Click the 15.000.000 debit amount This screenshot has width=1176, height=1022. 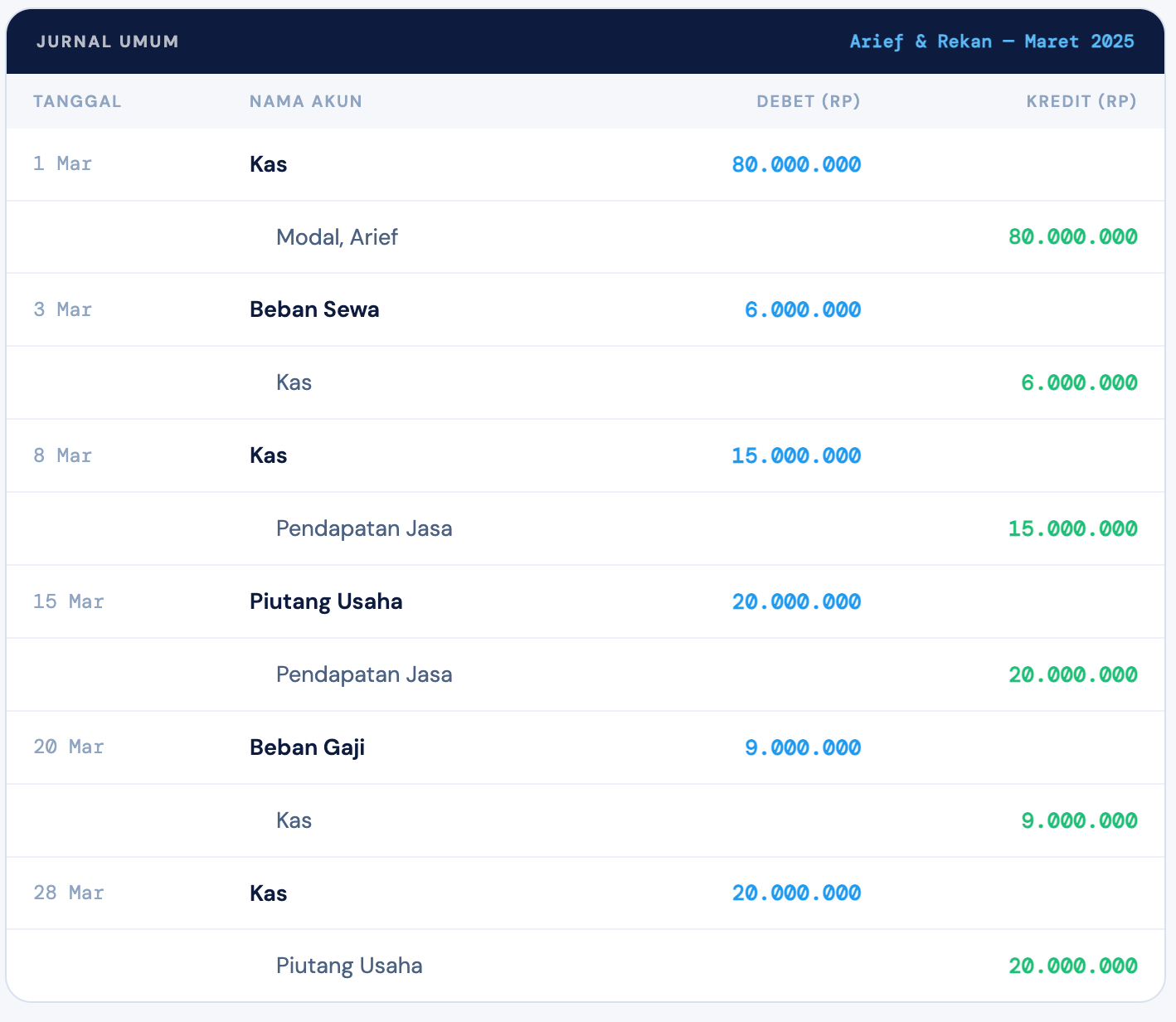pyautogui.click(x=796, y=455)
